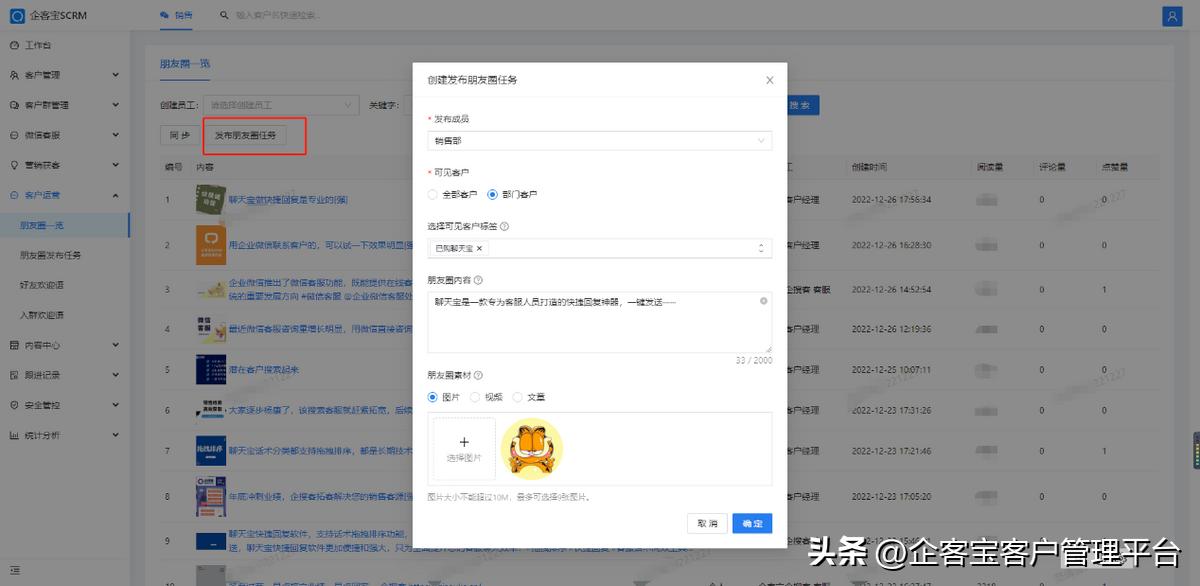Open the 发布成员 dropdown showing 销售部
The width and height of the screenshot is (1200, 586).
click(598, 139)
